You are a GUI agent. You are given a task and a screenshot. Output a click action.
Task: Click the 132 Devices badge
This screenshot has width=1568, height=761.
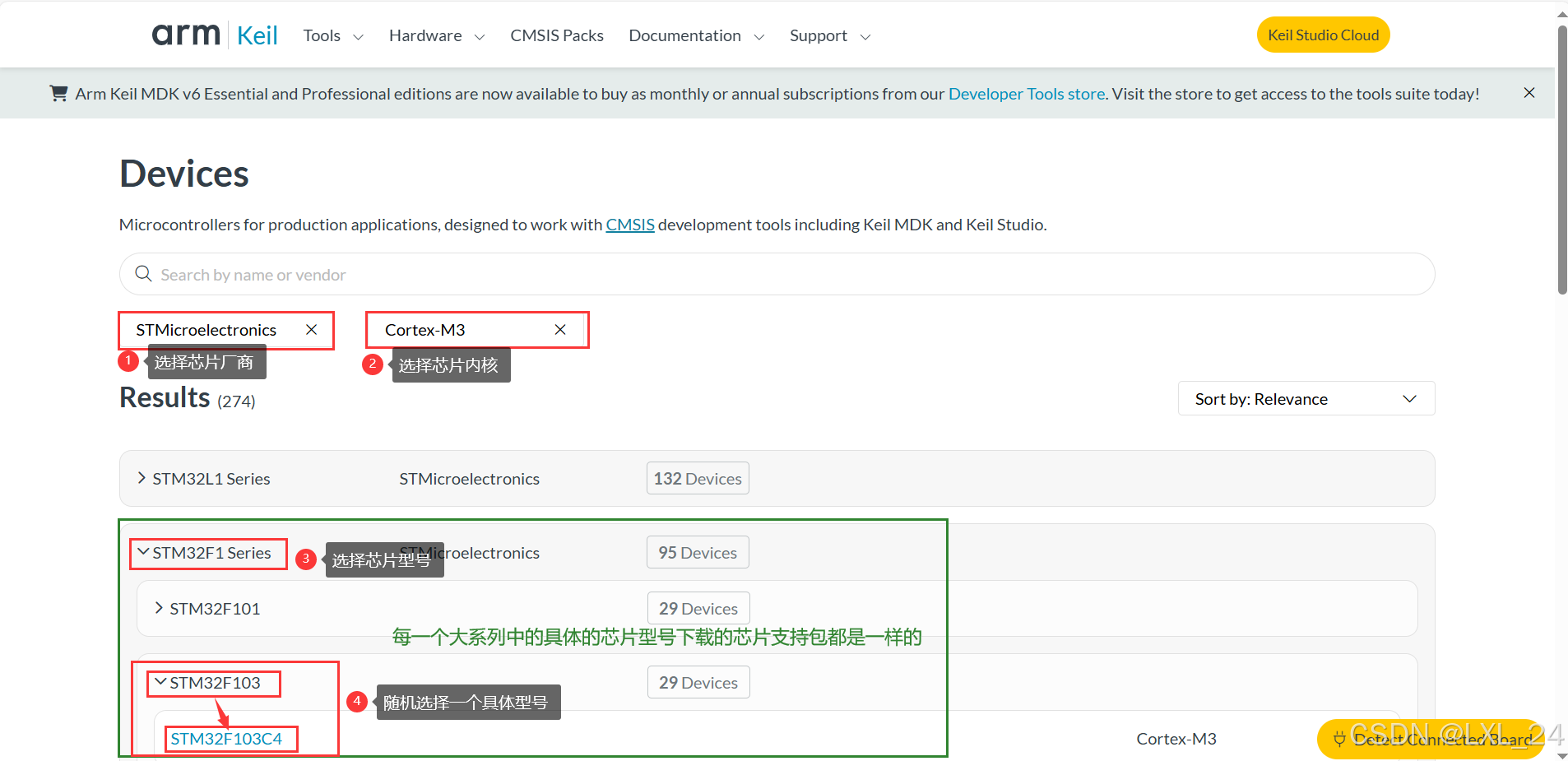(698, 478)
